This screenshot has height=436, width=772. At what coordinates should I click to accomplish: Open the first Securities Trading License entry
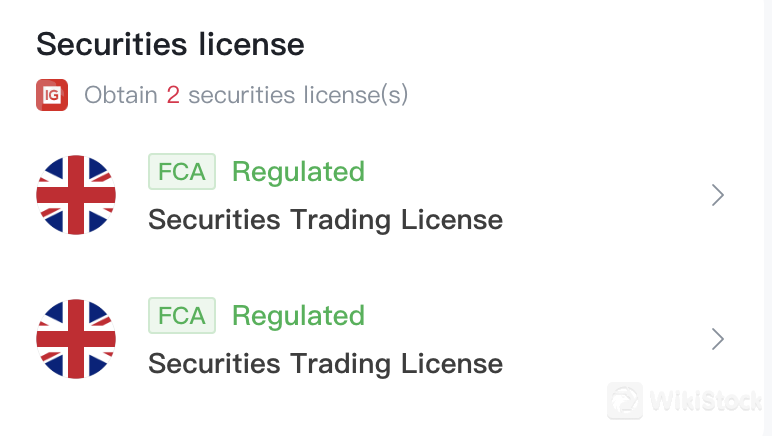(325, 219)
